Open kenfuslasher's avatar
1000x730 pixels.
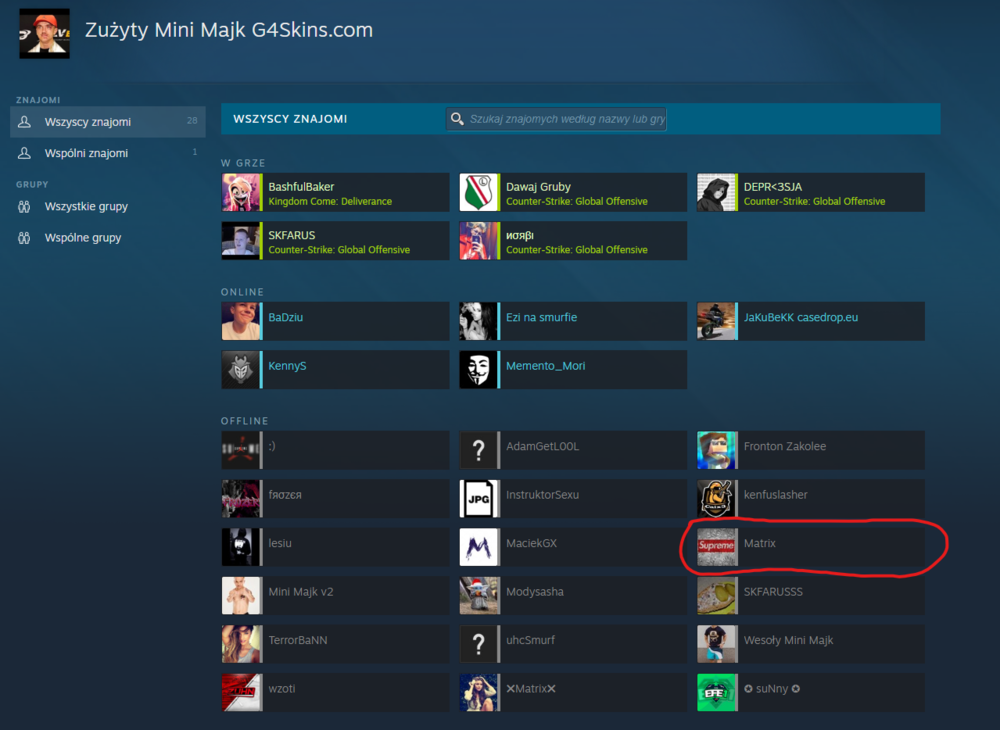(x=716, y=499)
